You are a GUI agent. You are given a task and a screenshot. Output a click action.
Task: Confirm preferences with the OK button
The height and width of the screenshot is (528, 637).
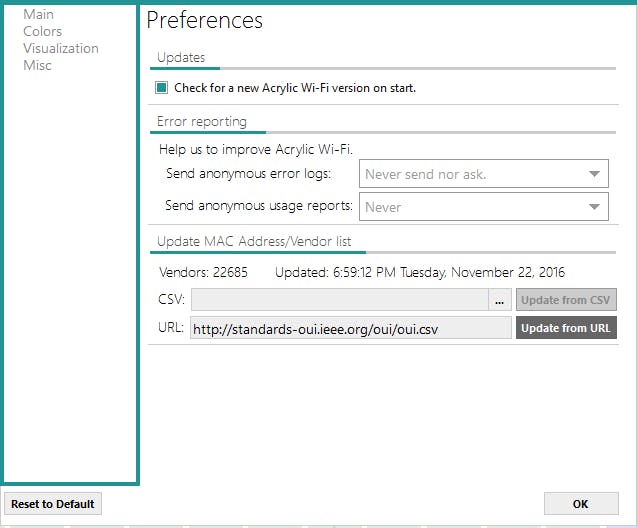(x=580, y=504)
